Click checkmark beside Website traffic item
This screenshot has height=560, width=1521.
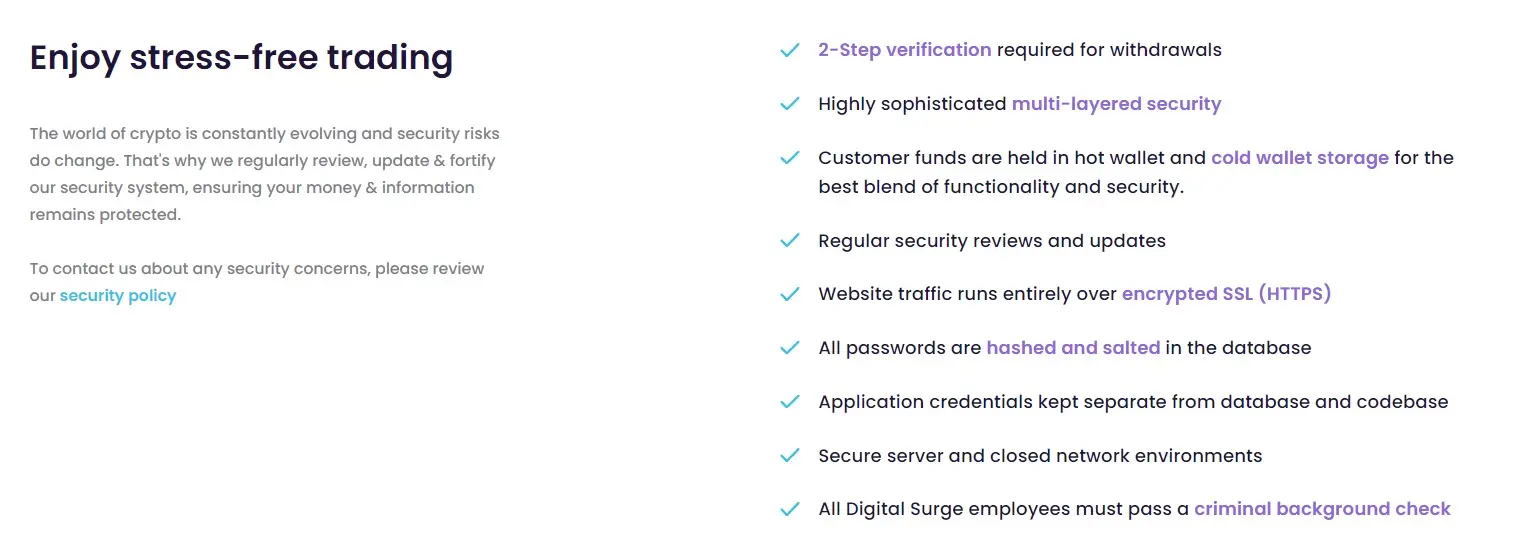click(x=789, y=295)
